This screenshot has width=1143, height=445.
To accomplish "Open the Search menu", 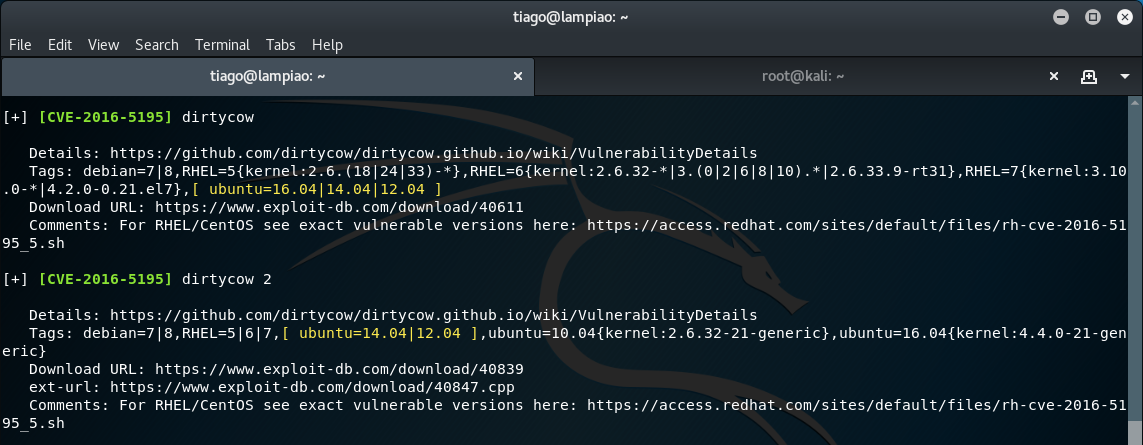I will pos(157,44).
